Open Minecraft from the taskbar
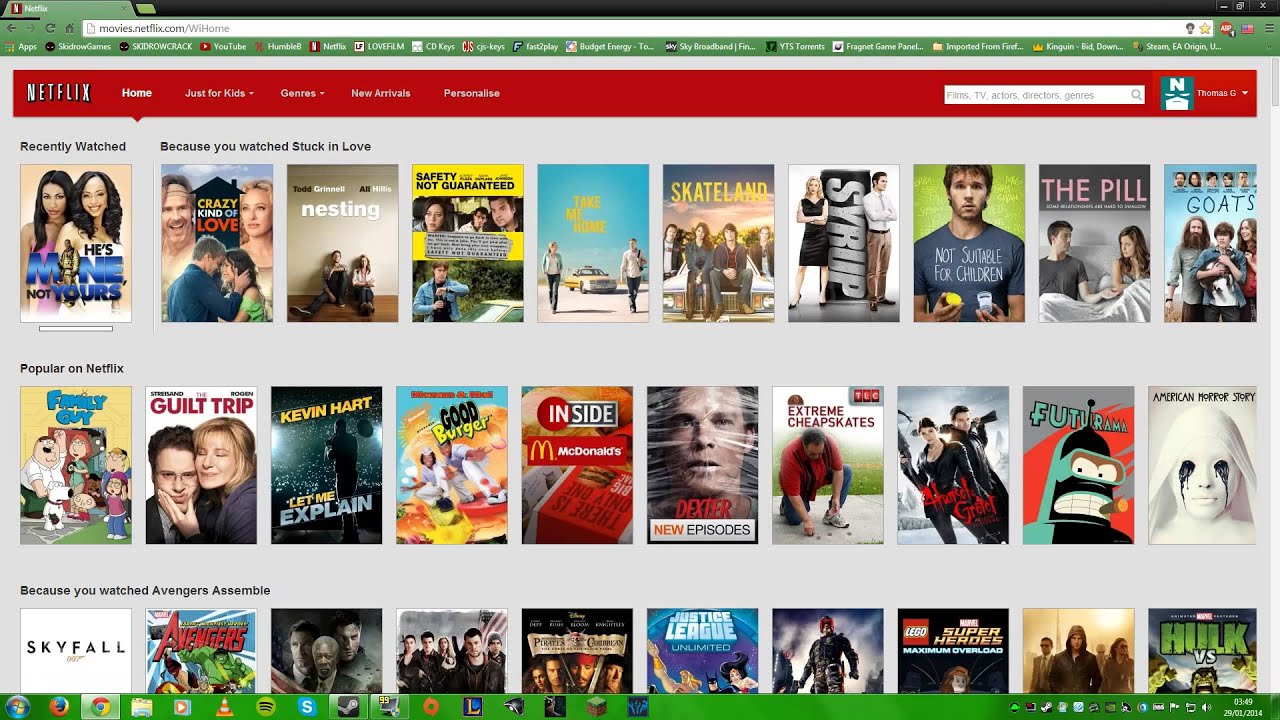The image size is (1280, 720). 596,707
